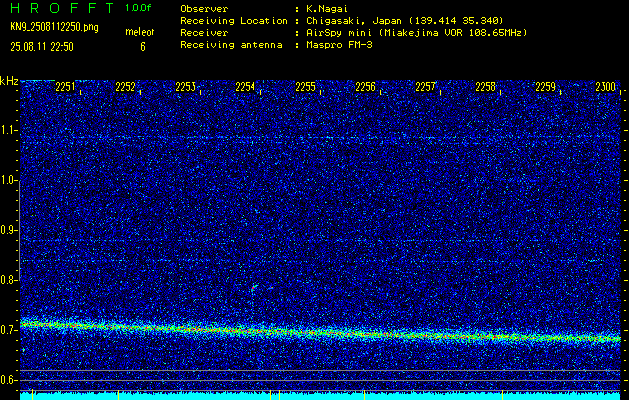Image resolution: width=629 pixels, height=400 pixels.
Task: Click the version number 1.0.0f
Action: (138, 8)
